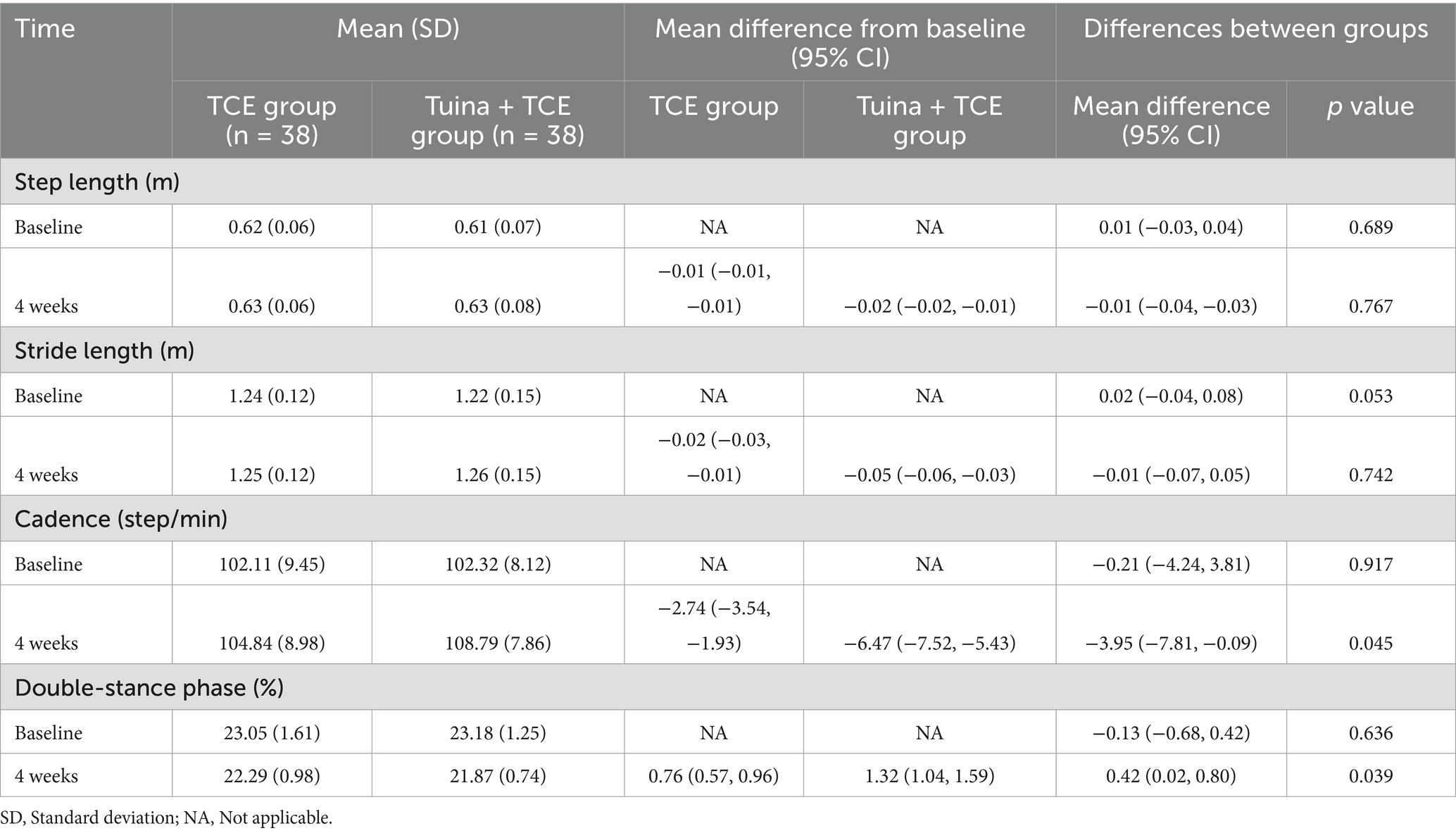Click the "Mean (SD)" header cell
The width and height of the screenshot is (1456, 833).
pyautogui.click(x=398, y=29)
